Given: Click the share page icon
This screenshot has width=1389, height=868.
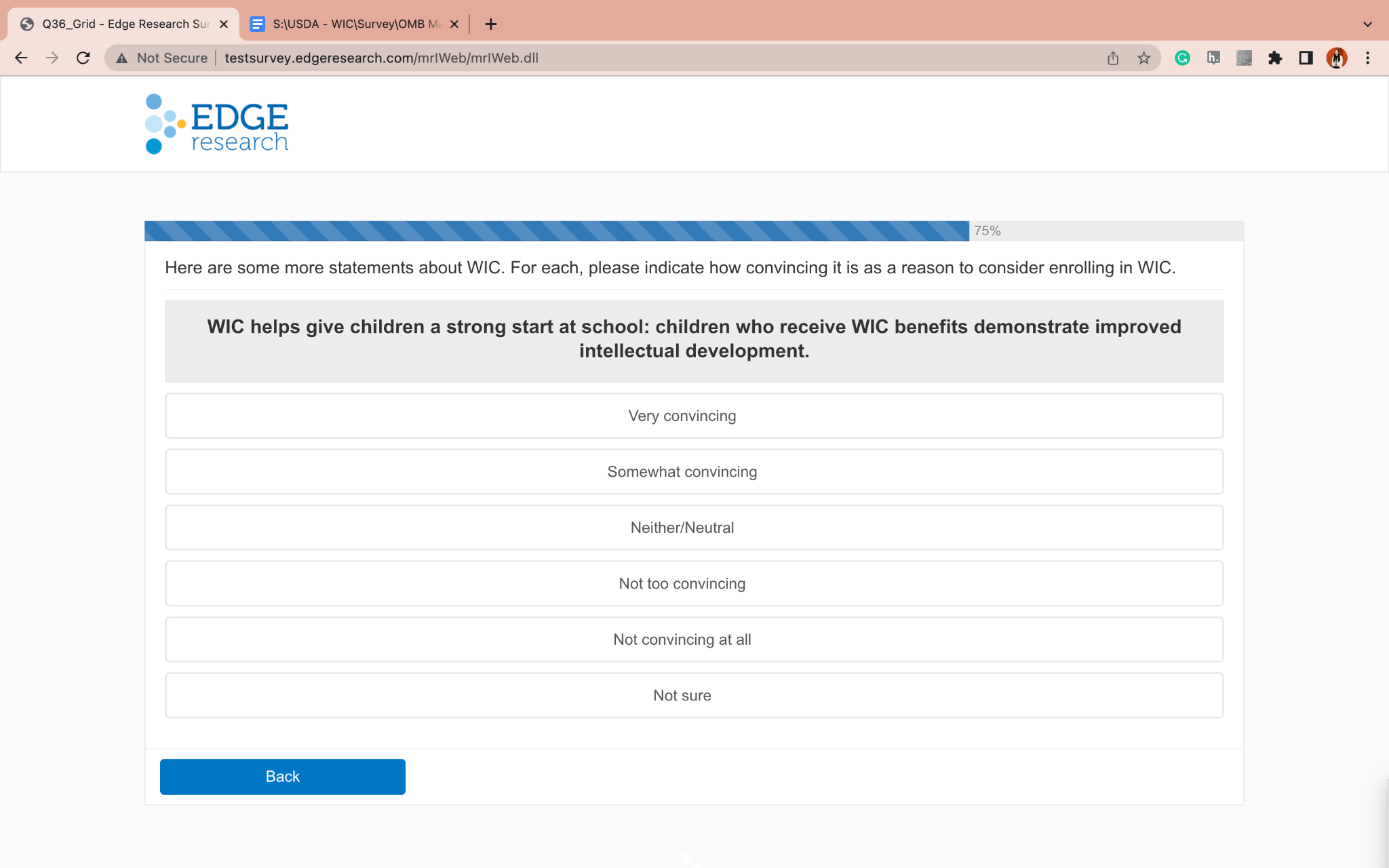Looking at the screenshot, I should [1113, 58].
